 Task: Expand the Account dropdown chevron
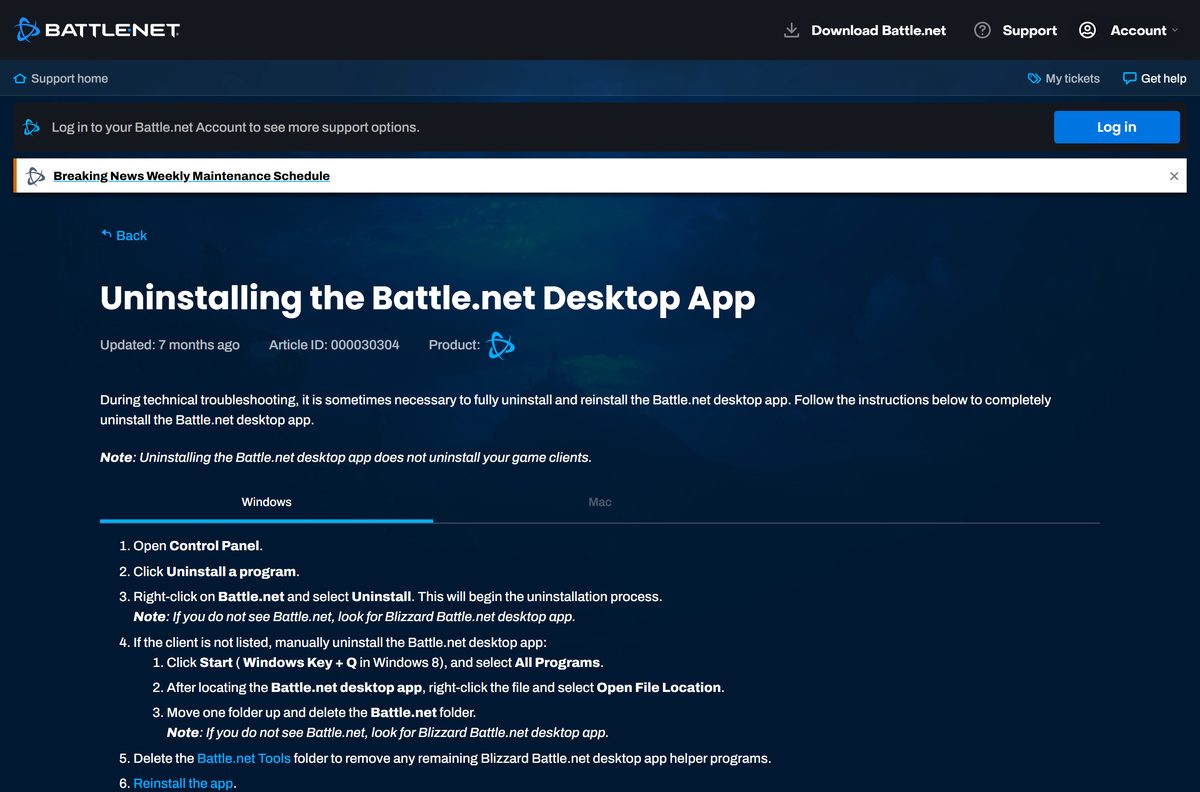(x=1173, y=30)
